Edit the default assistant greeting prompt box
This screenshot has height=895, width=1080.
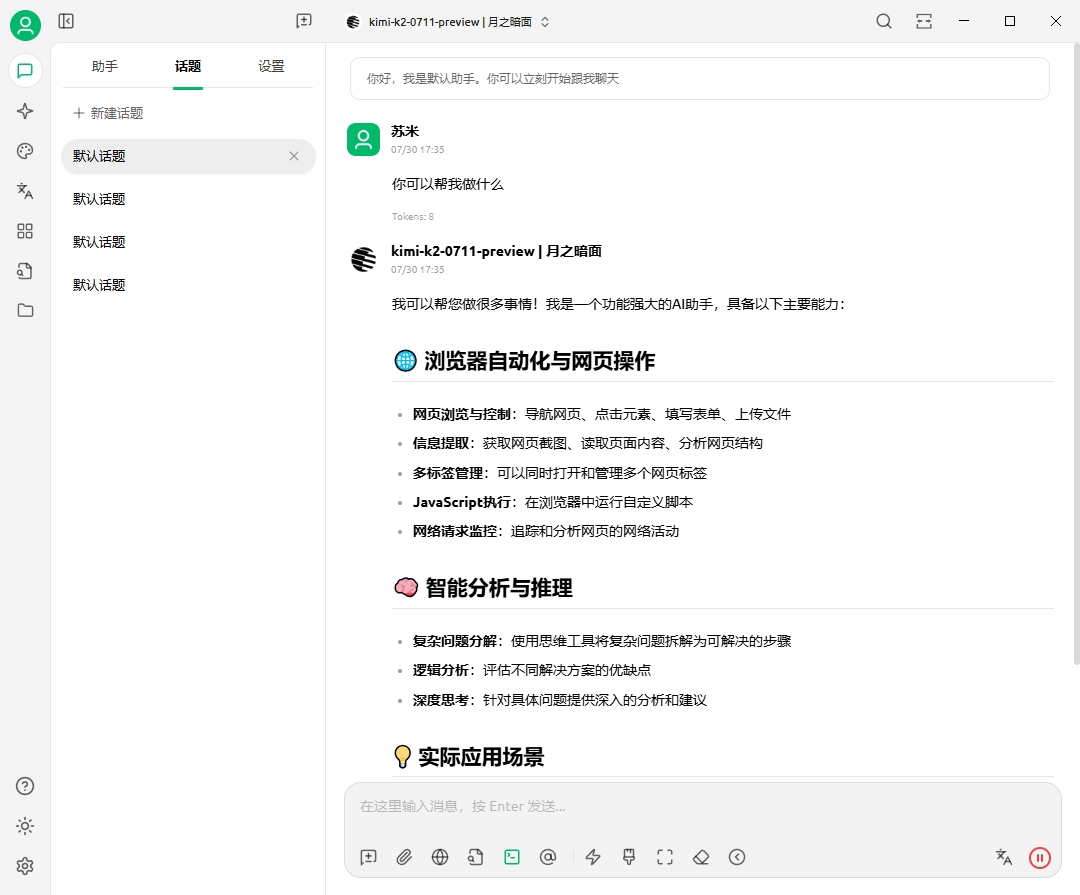point(700,79)
